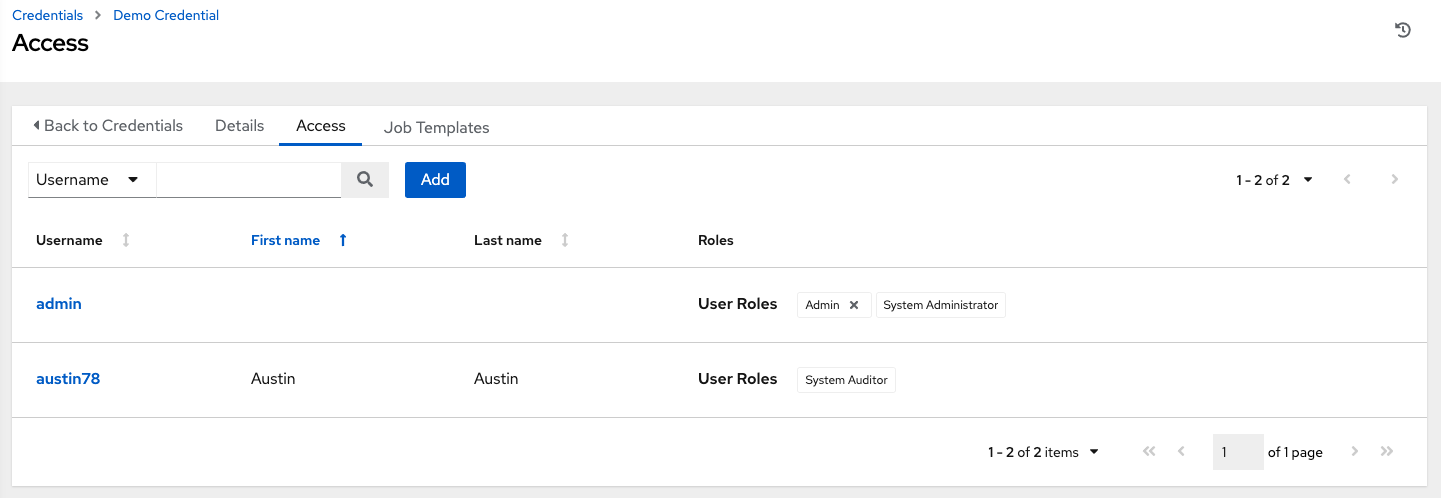This screenshot has width=1441, height=498.
Task: Remove the Admin role chip
Action: (854, 305)
